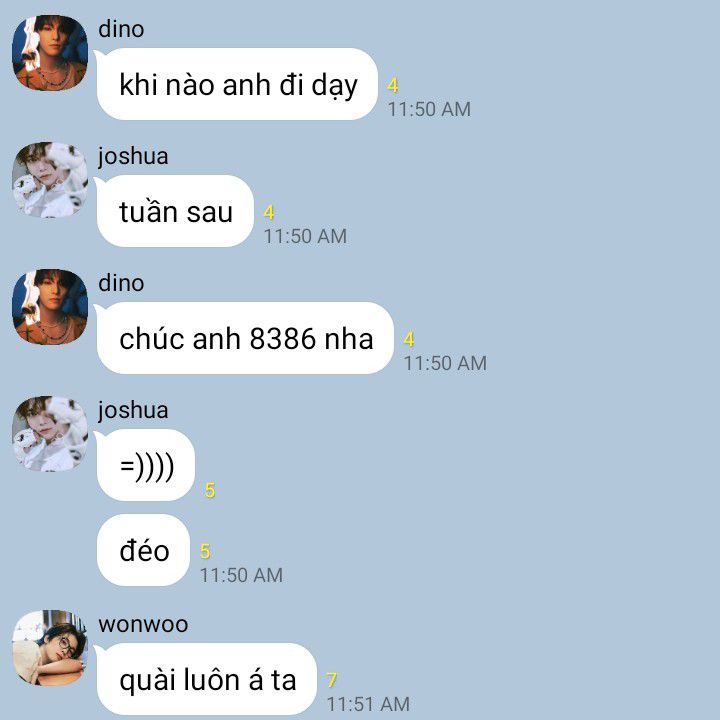Tap the name 'joshua' above 'tuần sau'
The height and width of the screenshot is (720, 720).
(133, 156)
